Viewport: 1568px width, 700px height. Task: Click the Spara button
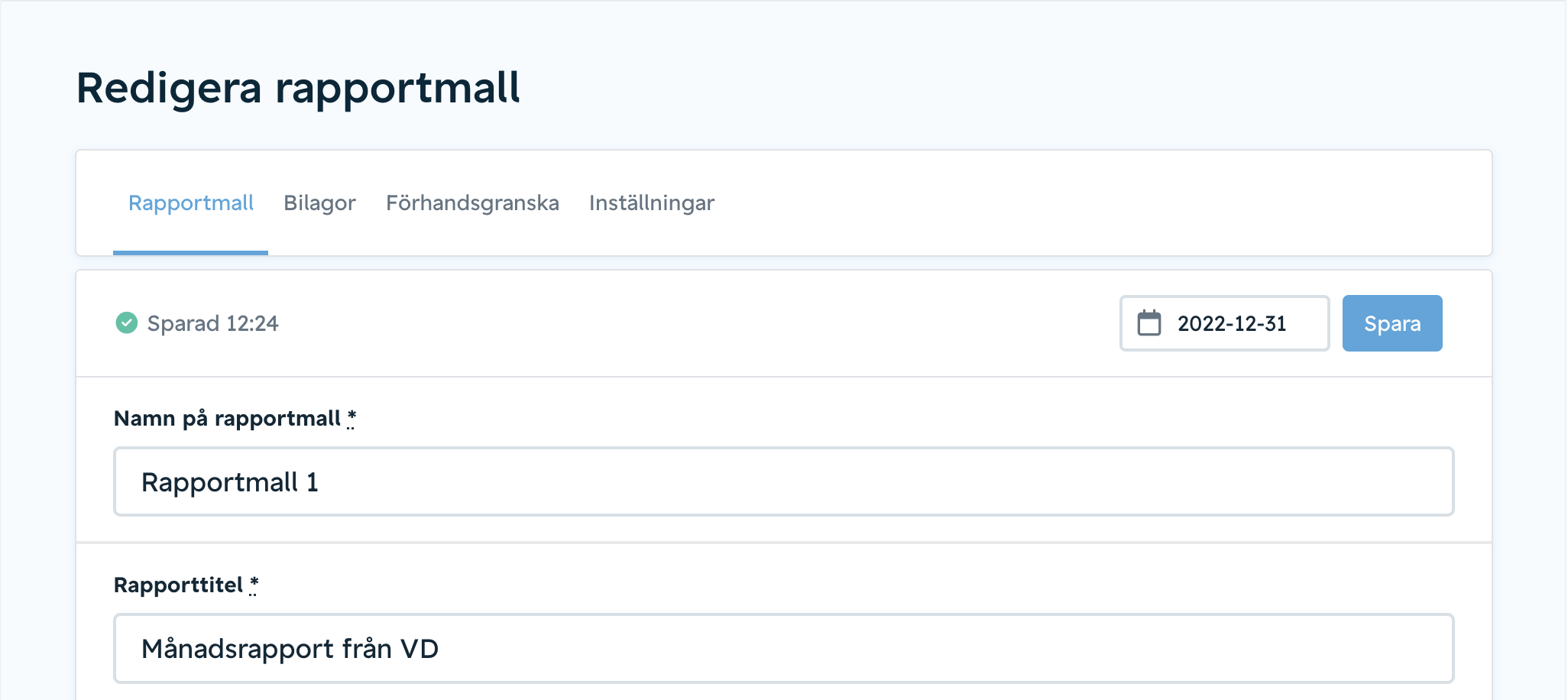1392,323
